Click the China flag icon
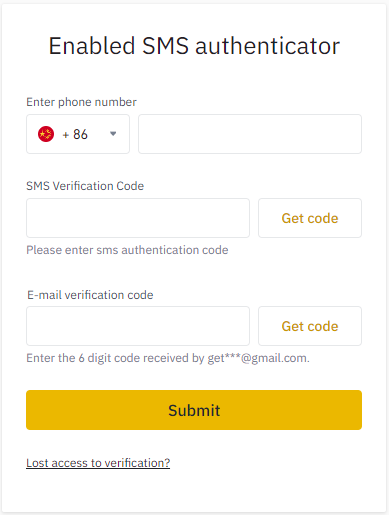Screen dimensions: 392x517 pos(46,135)
